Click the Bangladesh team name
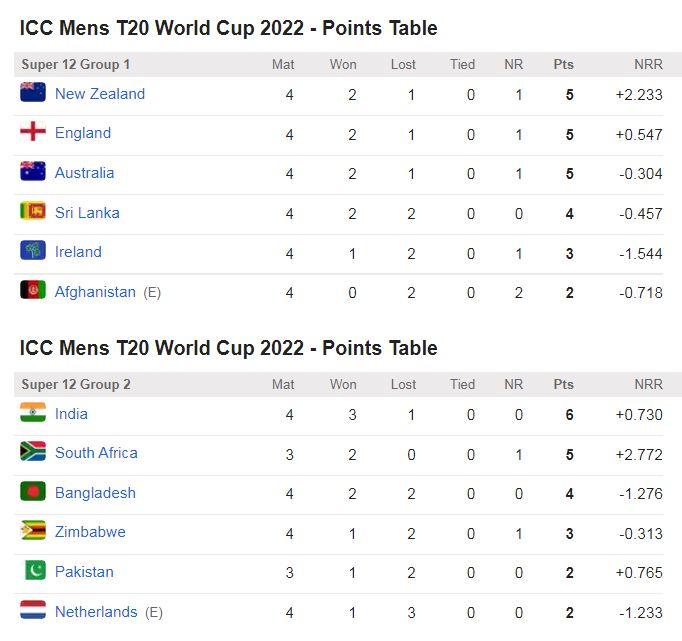 95,493
